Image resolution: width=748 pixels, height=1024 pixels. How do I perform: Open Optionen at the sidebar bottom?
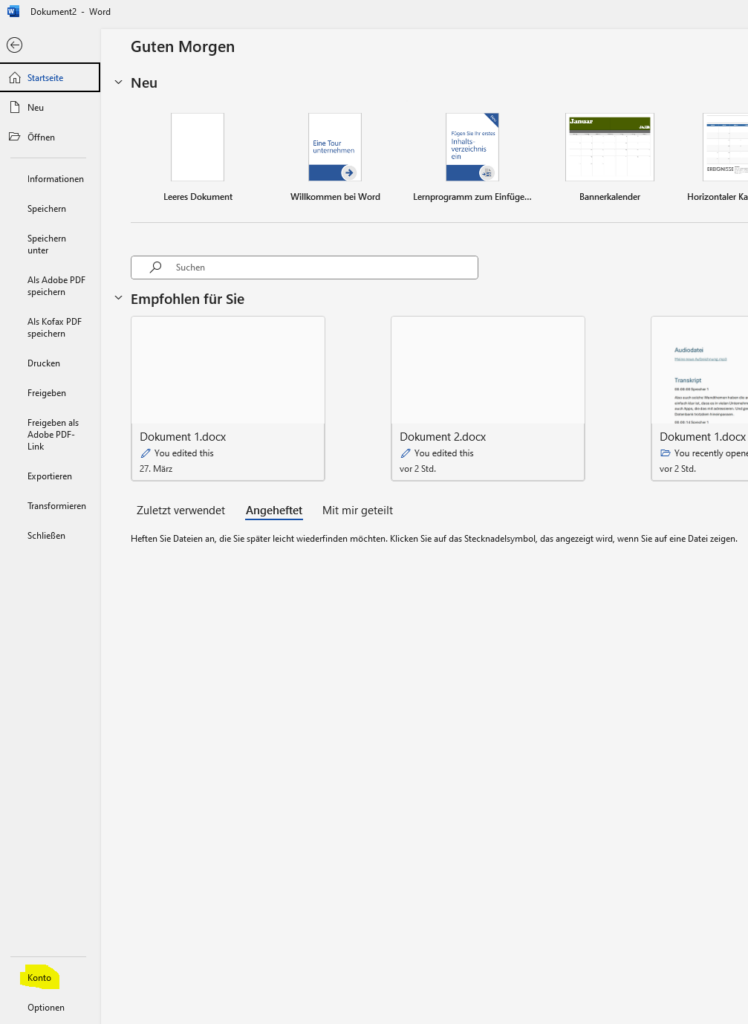click(x=46, y=1008)
